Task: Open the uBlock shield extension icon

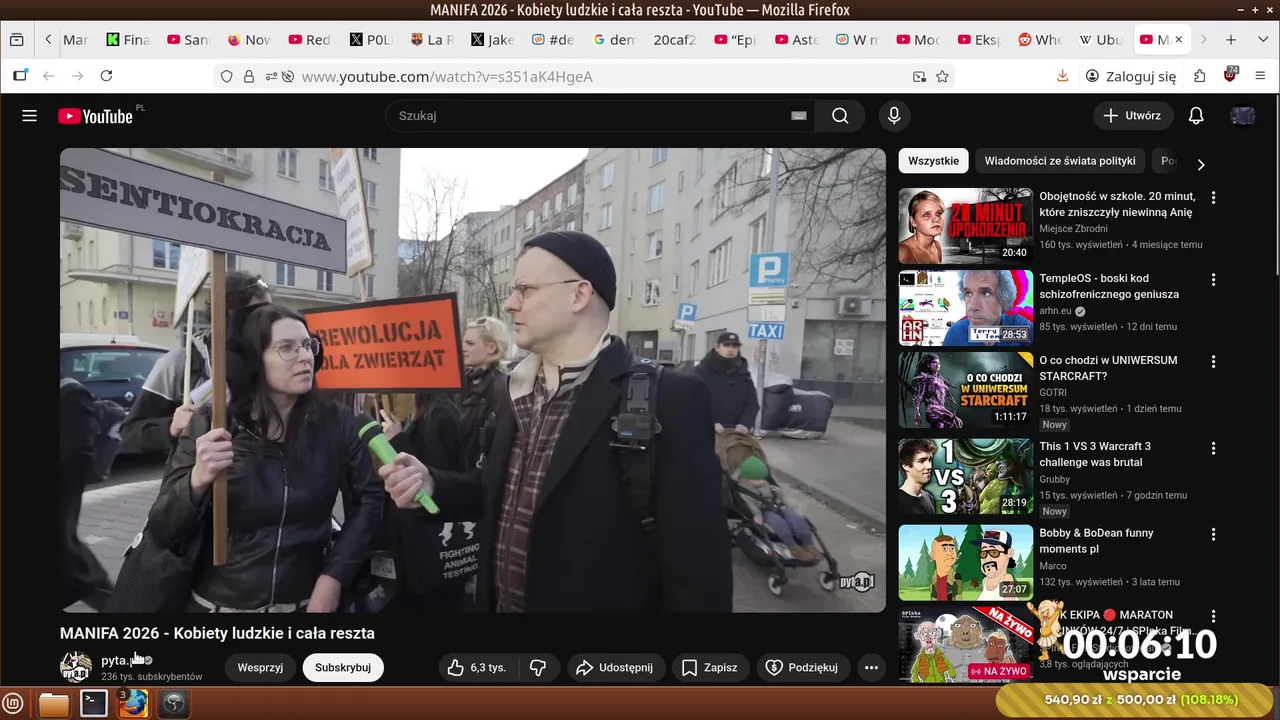Action: pyautogui.click(x=1231, y=76)
